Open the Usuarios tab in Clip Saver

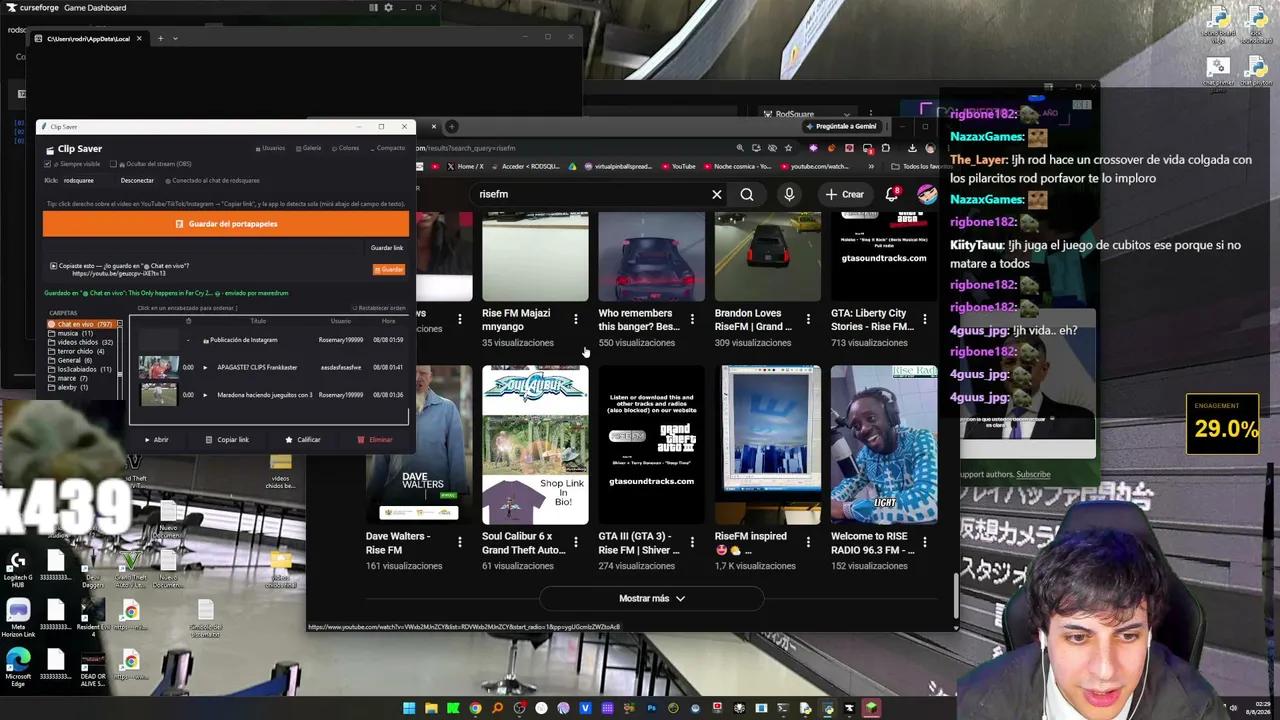tap(270, 148)
